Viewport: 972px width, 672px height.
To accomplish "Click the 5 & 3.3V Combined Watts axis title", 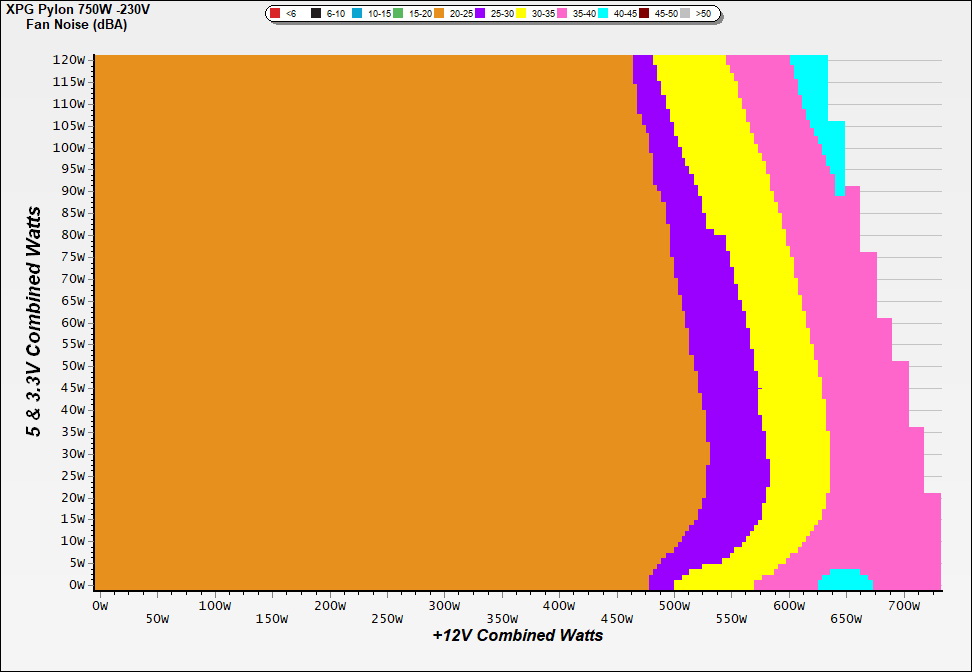I will click(x=35, y=322).
